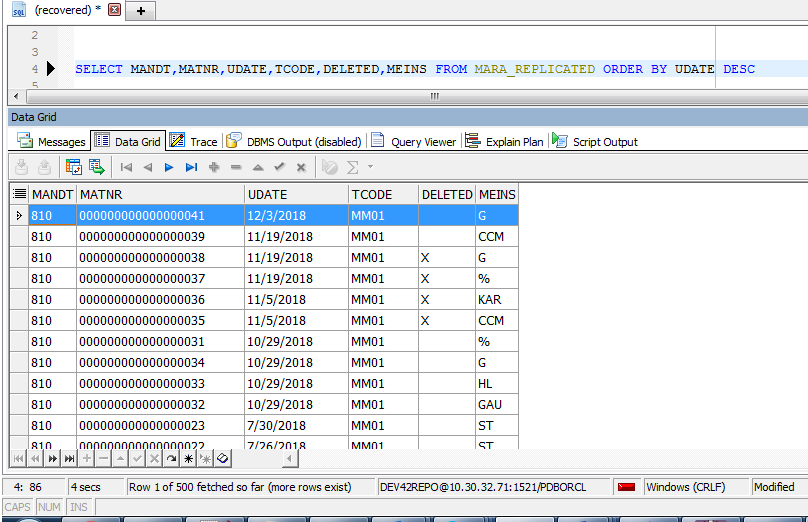Open the Explain Plan tab

pos(504,141)
